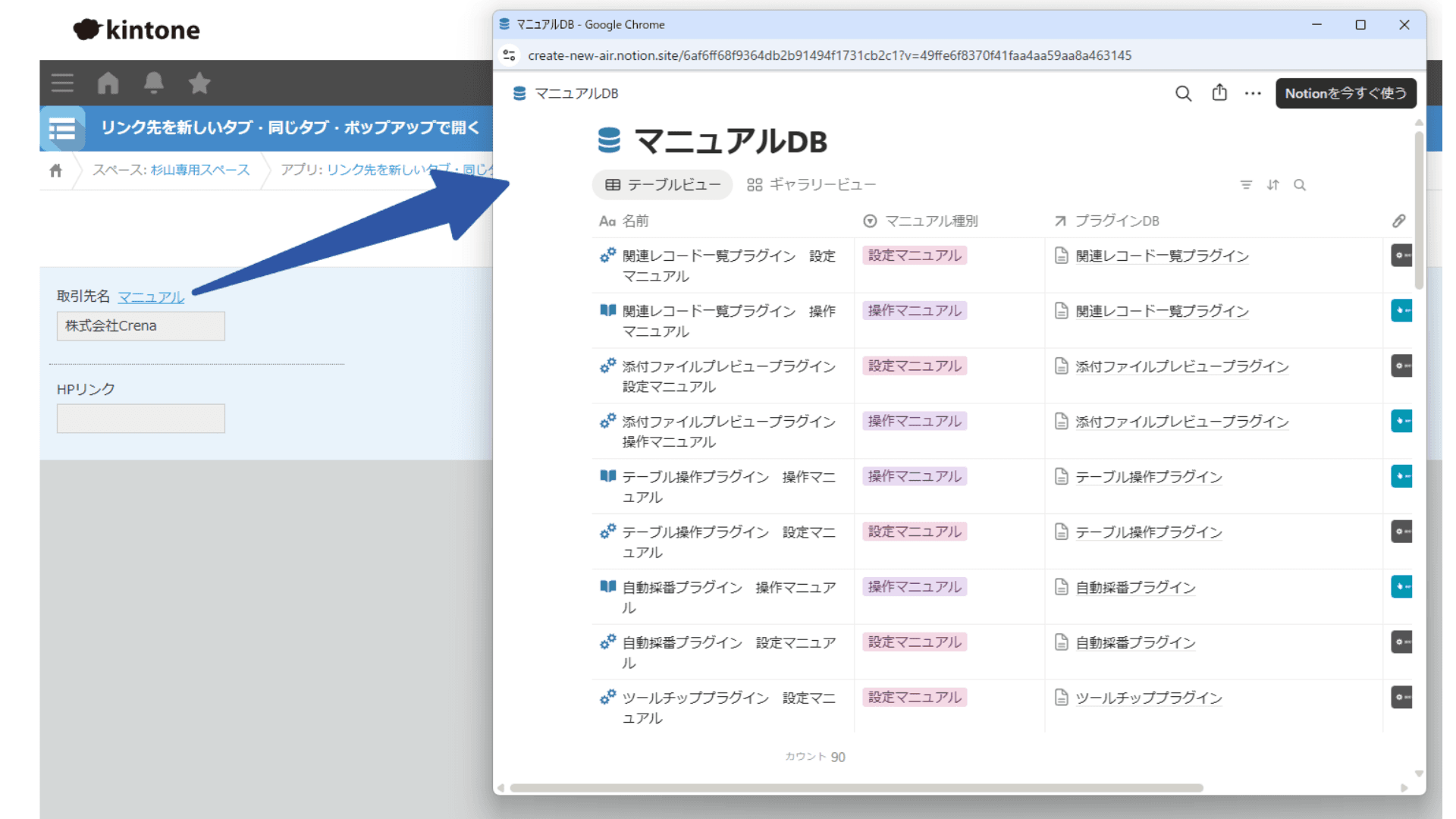1456x819 pixels.
Task: Switch to ギャラリービュー tab
Action: (811, 185)
